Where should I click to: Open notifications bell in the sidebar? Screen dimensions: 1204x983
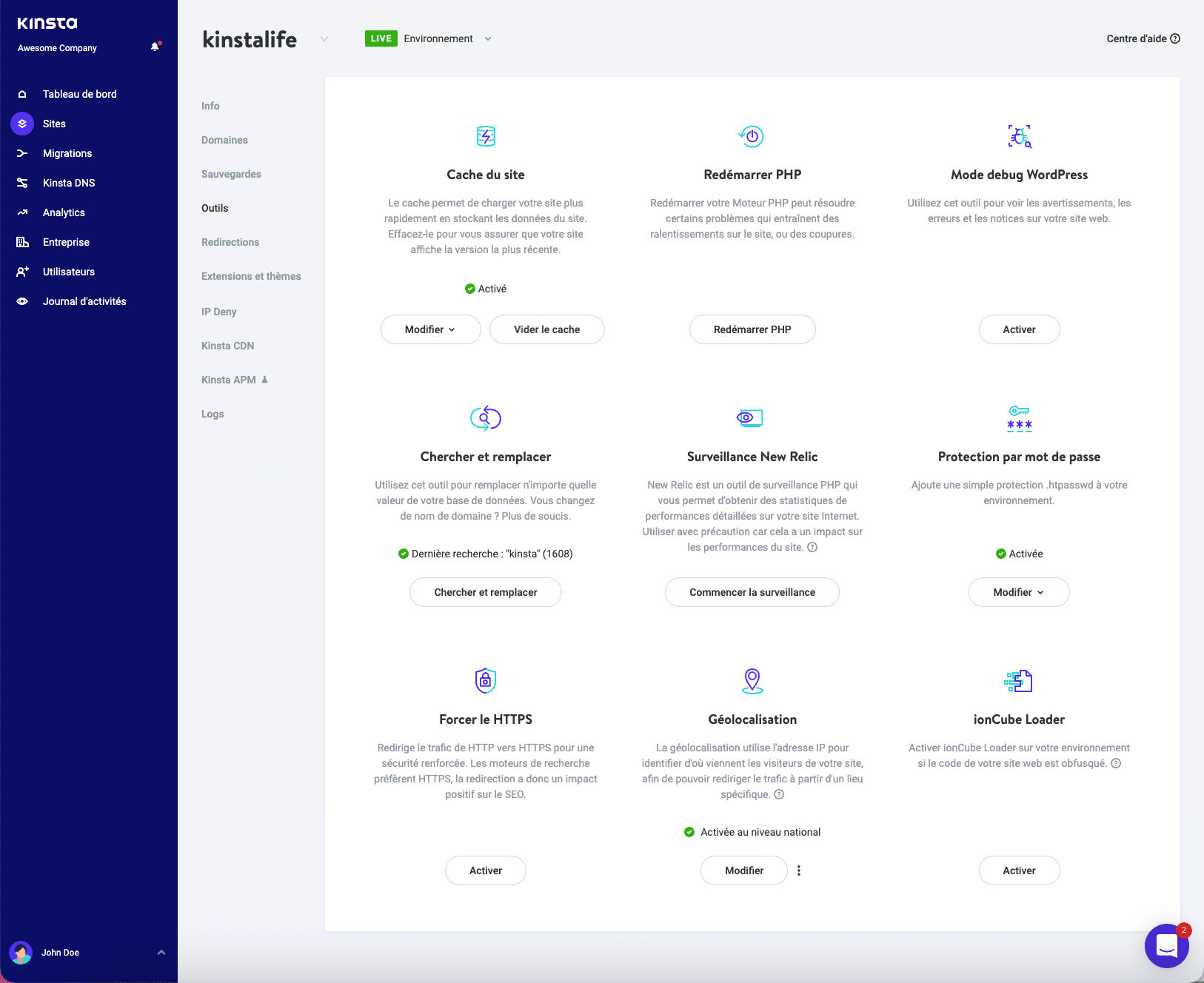point(155,47)
